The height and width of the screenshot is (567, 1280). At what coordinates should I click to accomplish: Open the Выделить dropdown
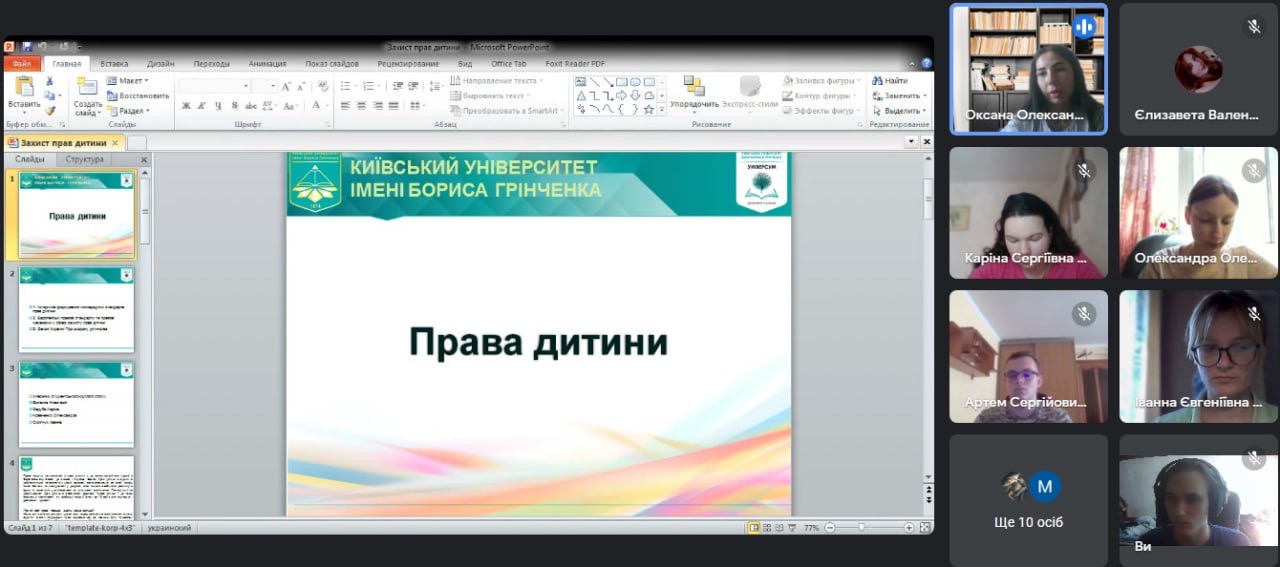tap(899, 111)
